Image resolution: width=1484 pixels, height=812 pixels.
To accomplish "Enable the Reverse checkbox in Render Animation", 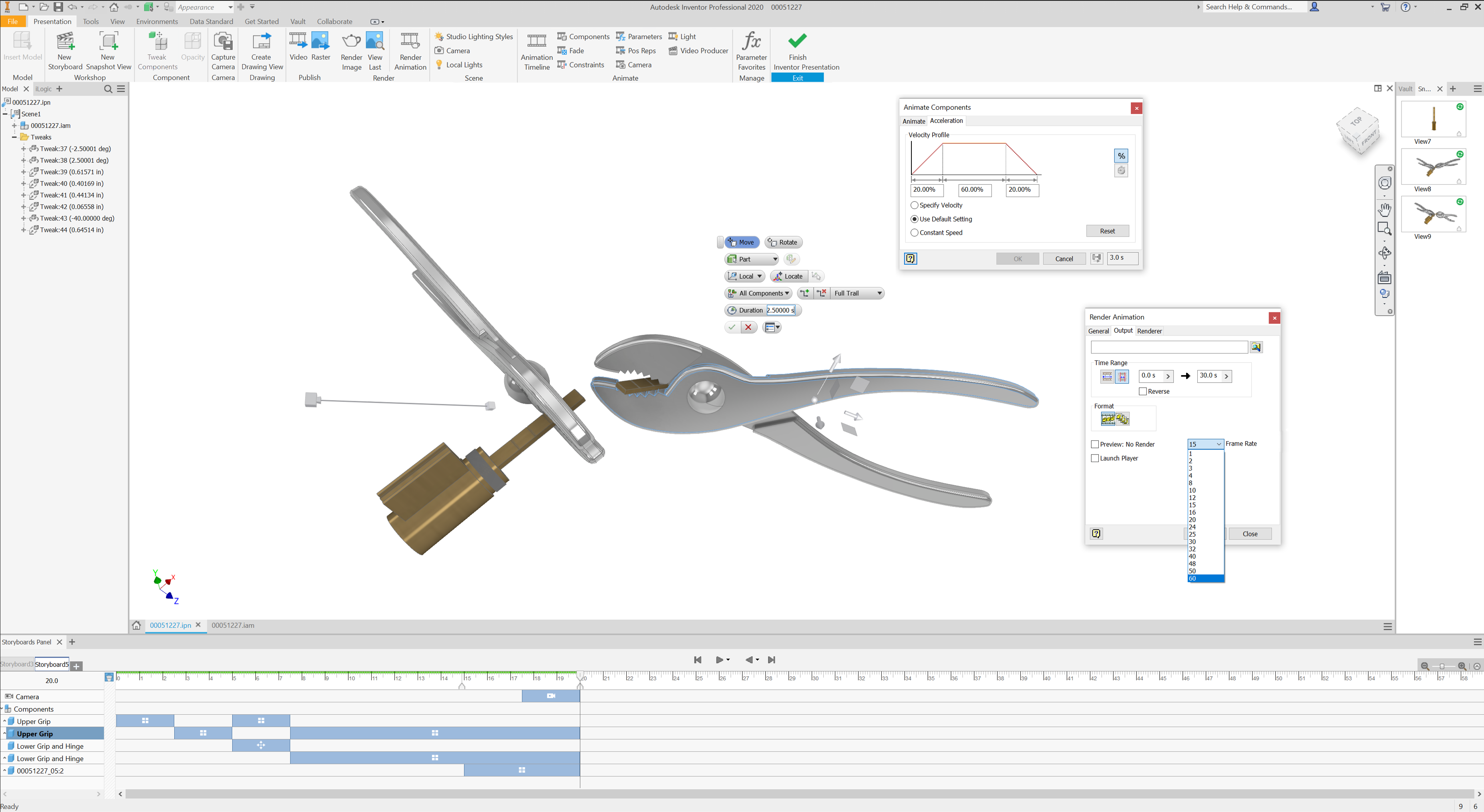I will pyautogui.click(x=1142, y=391).
